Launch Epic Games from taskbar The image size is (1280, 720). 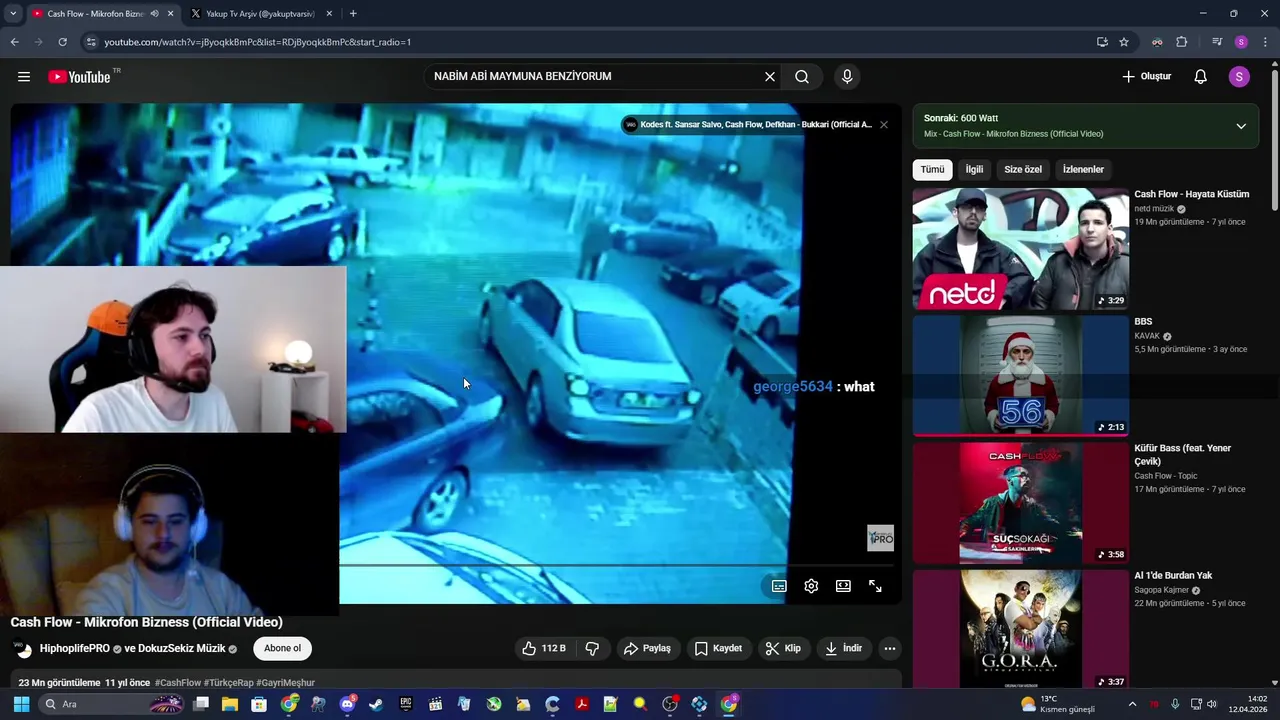click(x=406, y=704)
